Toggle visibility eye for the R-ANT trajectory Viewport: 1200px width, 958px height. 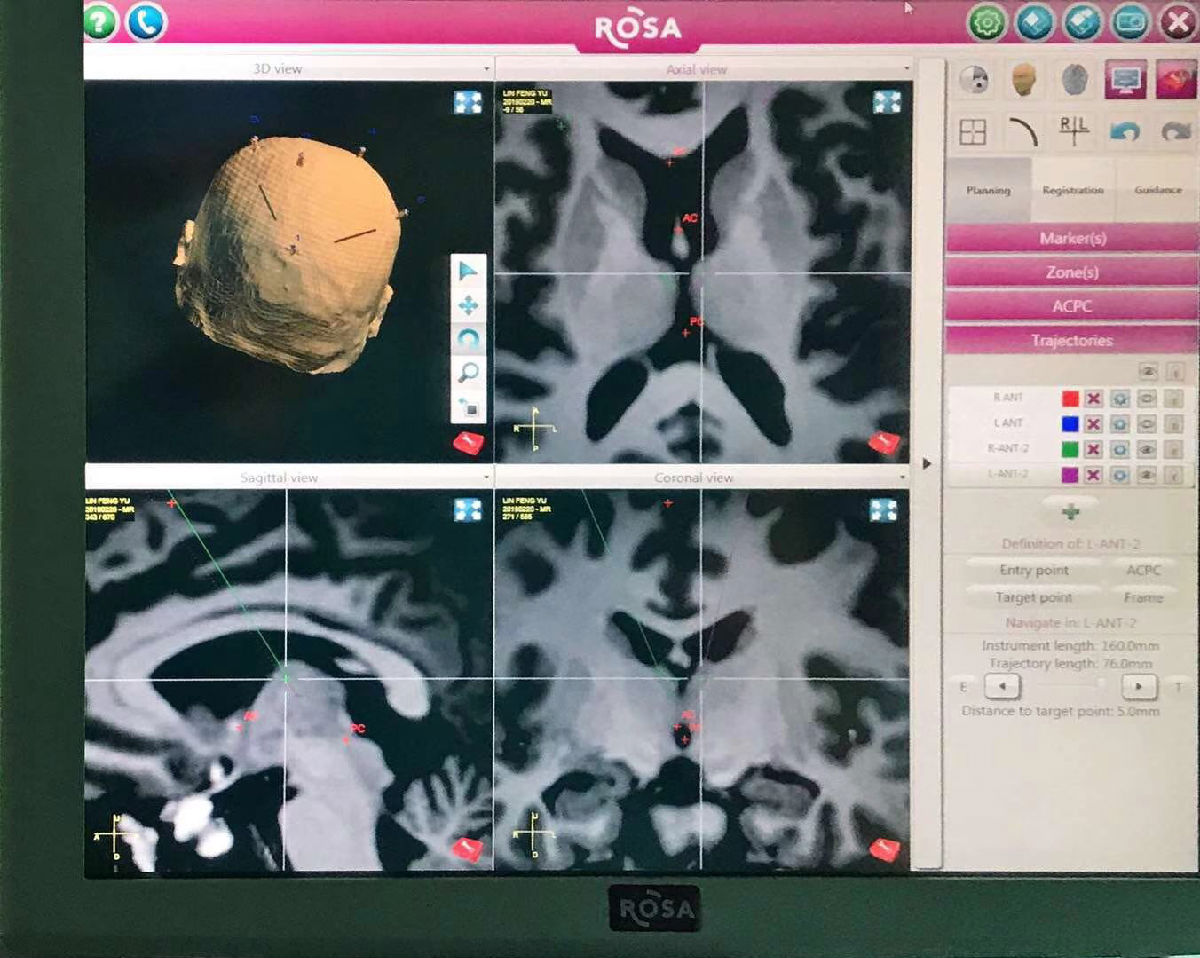click(1148, 398)
